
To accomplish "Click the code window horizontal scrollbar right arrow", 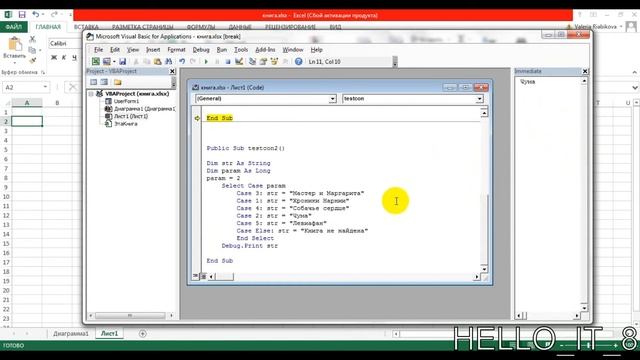I will [477, 277].
